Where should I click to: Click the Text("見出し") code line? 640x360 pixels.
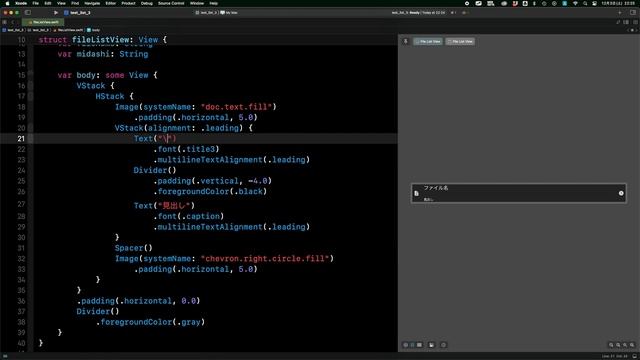coord(164,206)
